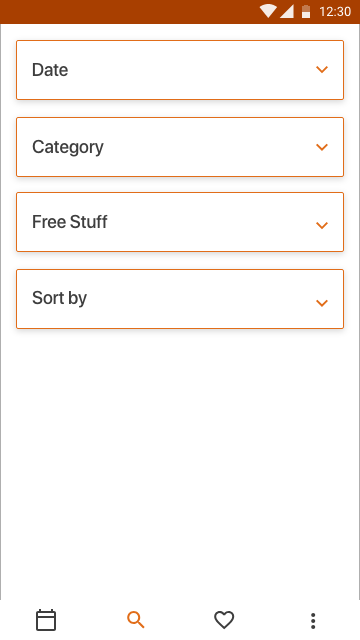Image resolution: width=360 pixels, height=640 pixels.
Task: Expand the Category chevron arrow
Action: pos(322,147)
